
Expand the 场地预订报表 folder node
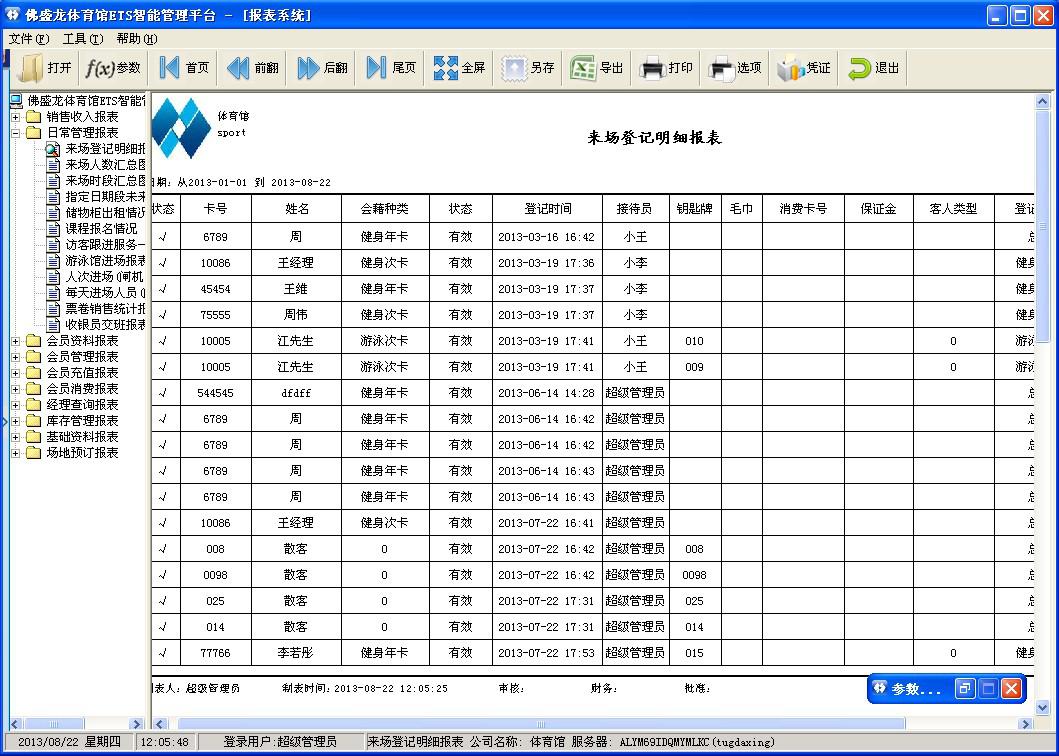tap(16, 453)
